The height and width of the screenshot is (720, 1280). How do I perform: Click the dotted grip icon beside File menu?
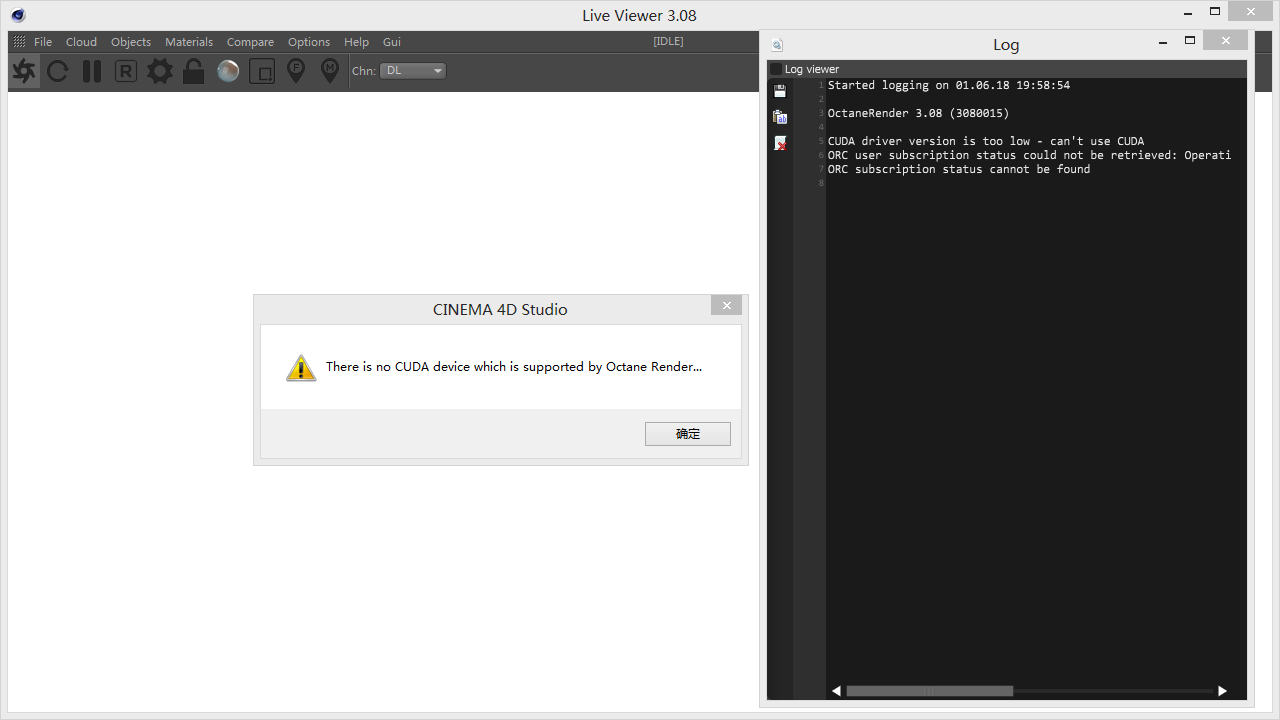click(x=19, y=42)
